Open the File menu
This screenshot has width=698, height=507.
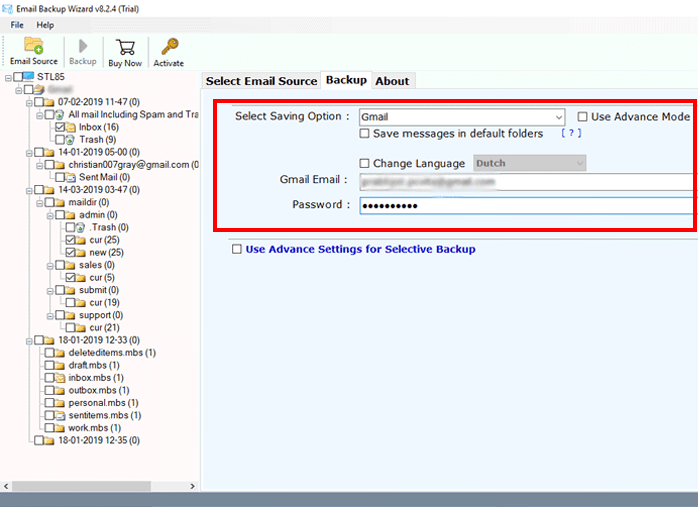pyautogui.click(x=17, y=25)
